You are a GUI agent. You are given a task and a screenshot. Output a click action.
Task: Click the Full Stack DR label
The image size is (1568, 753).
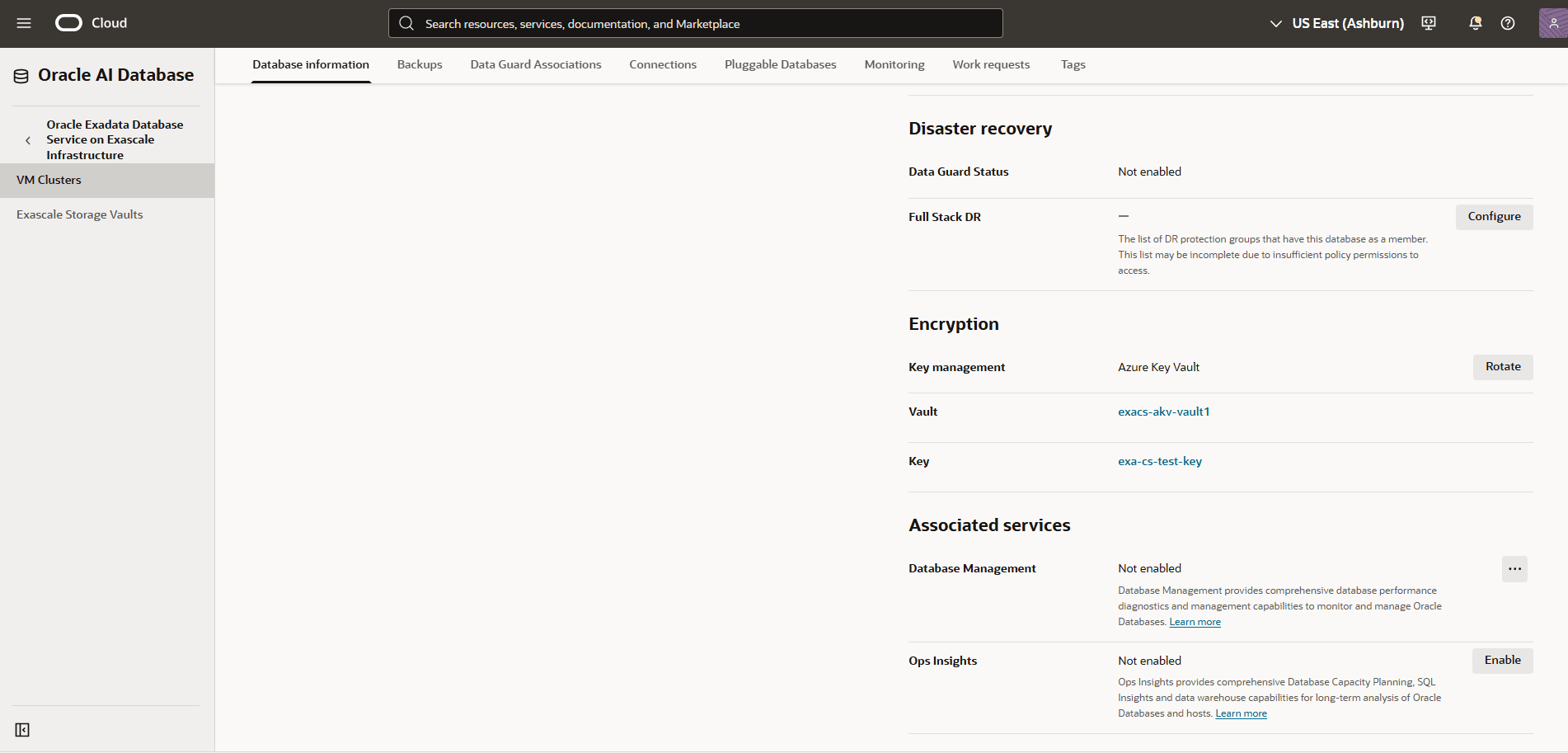[x=945, y=217]
